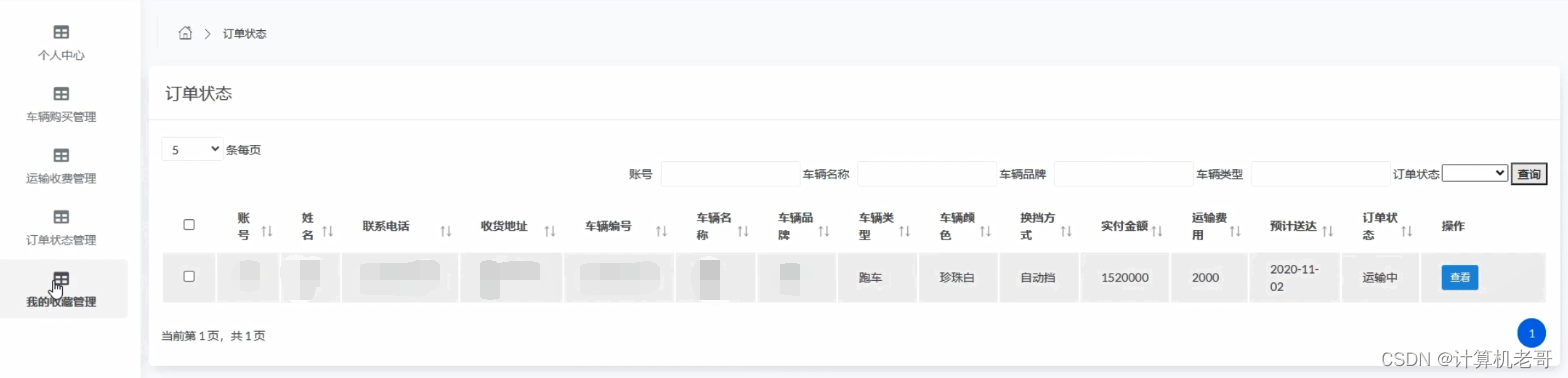The width and height of the screenshot is (1568, 378).
Task: Open the 订单状态管理 sidebar icon
Action: click(x=61, y=217)
